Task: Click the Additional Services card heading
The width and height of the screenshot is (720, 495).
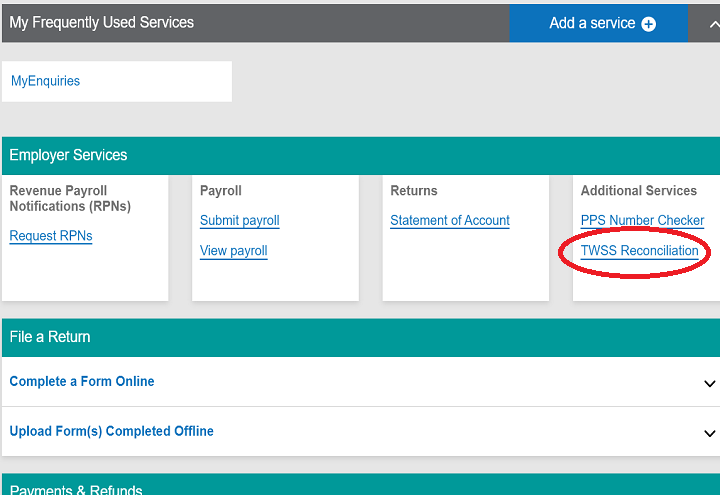Action: [x=638, y=191]
